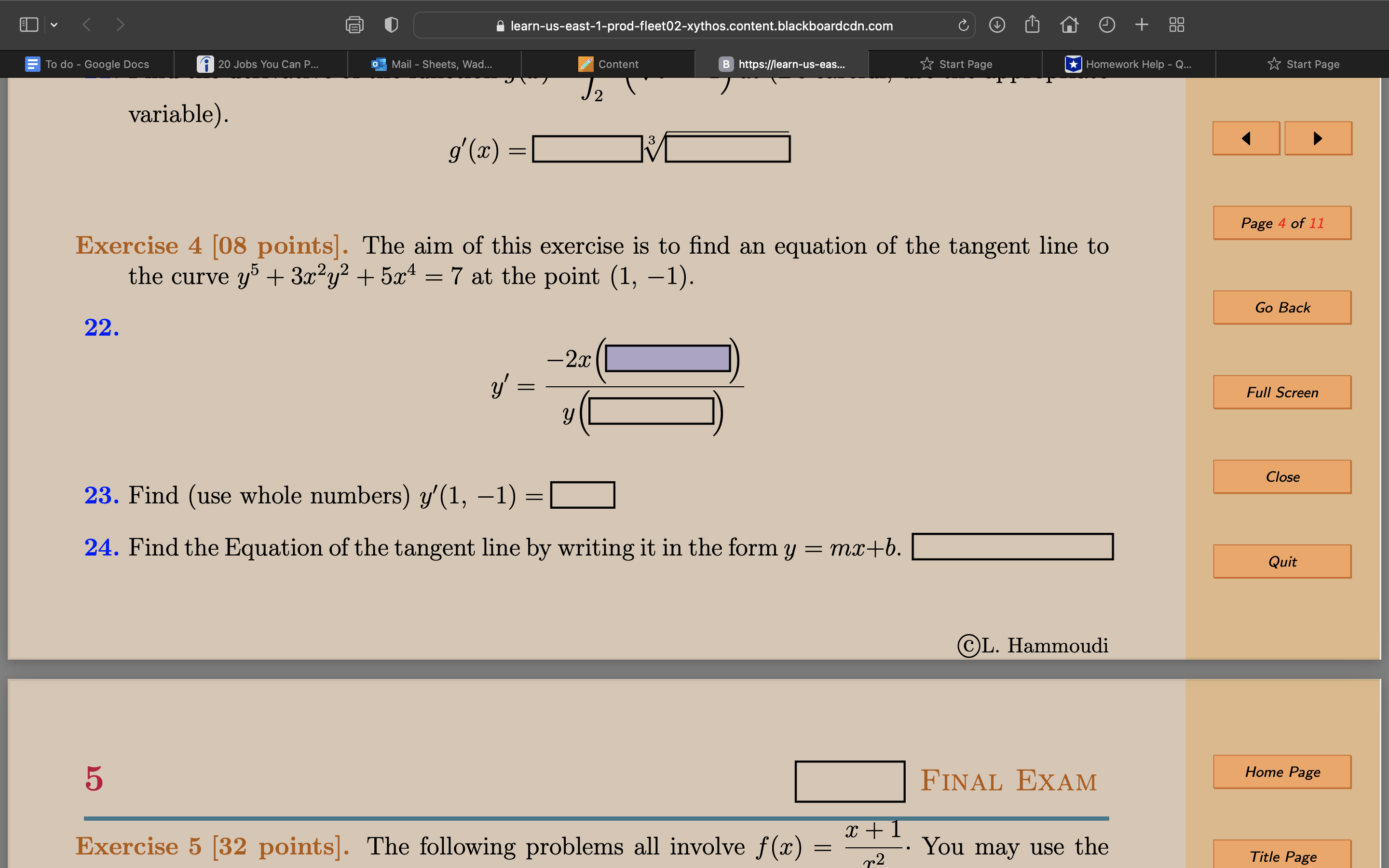Screen dimensions: 1389x868
Task: Go to the Title Page
Action: pos(1282,856)
